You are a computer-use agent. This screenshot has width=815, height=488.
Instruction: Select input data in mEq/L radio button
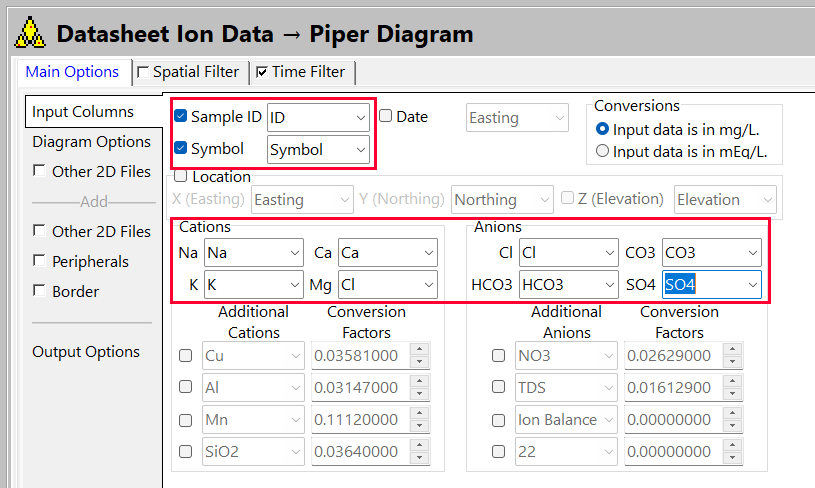tap(602, 151)
